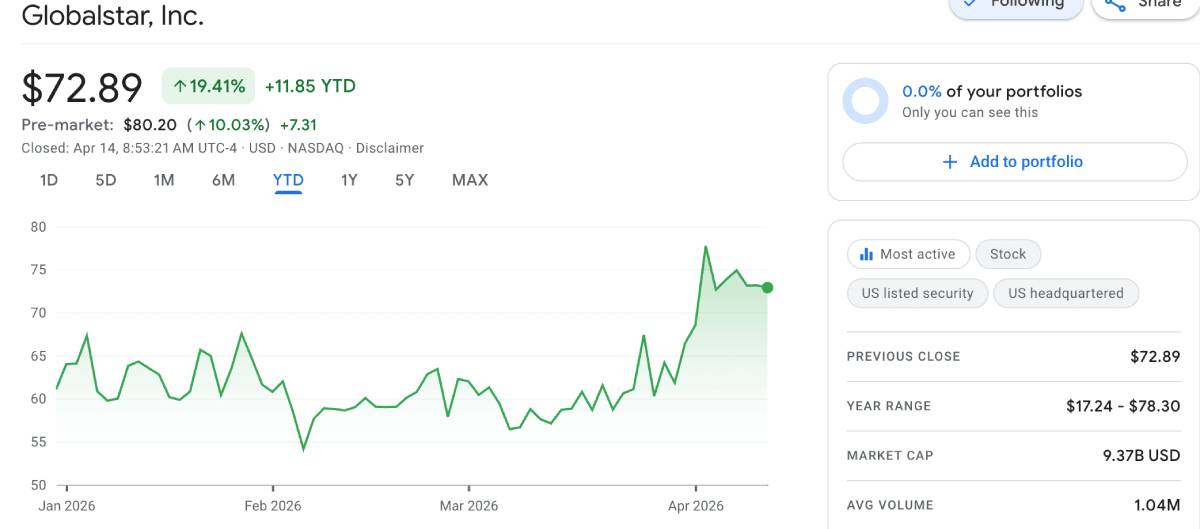Open the US listed security chip

point(917,293)
